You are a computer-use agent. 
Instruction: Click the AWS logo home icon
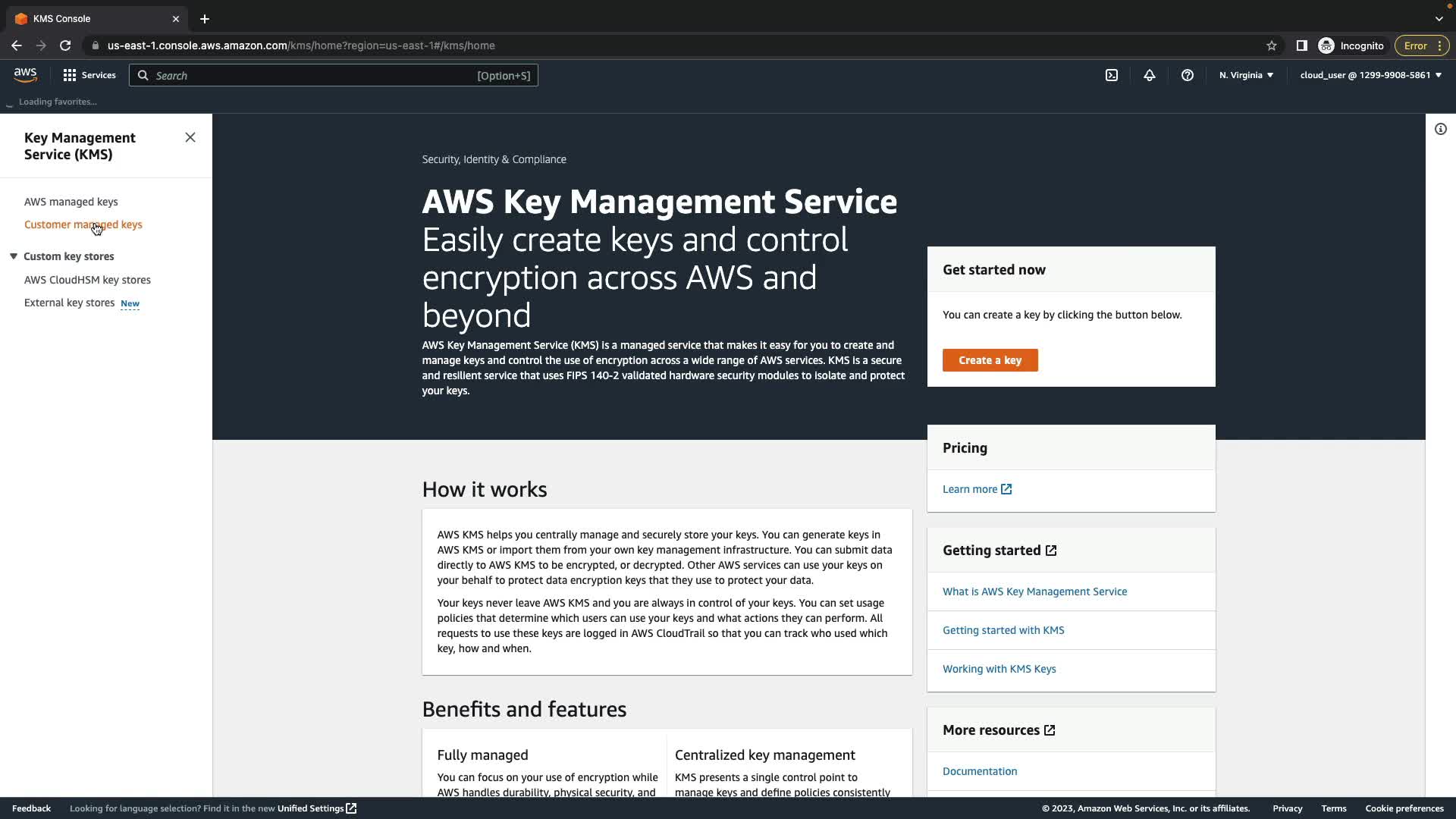[x=25, y=75]
